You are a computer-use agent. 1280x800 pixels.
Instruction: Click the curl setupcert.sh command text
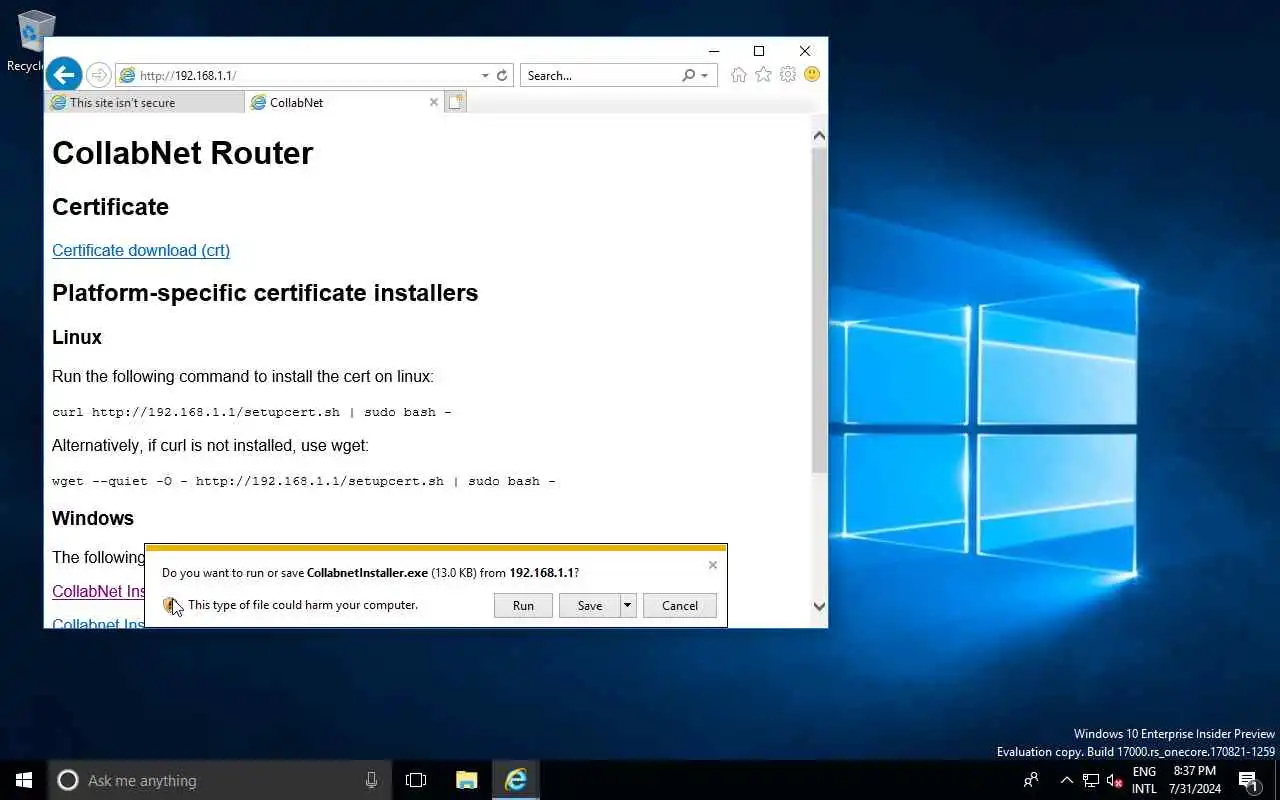(252, 412)
